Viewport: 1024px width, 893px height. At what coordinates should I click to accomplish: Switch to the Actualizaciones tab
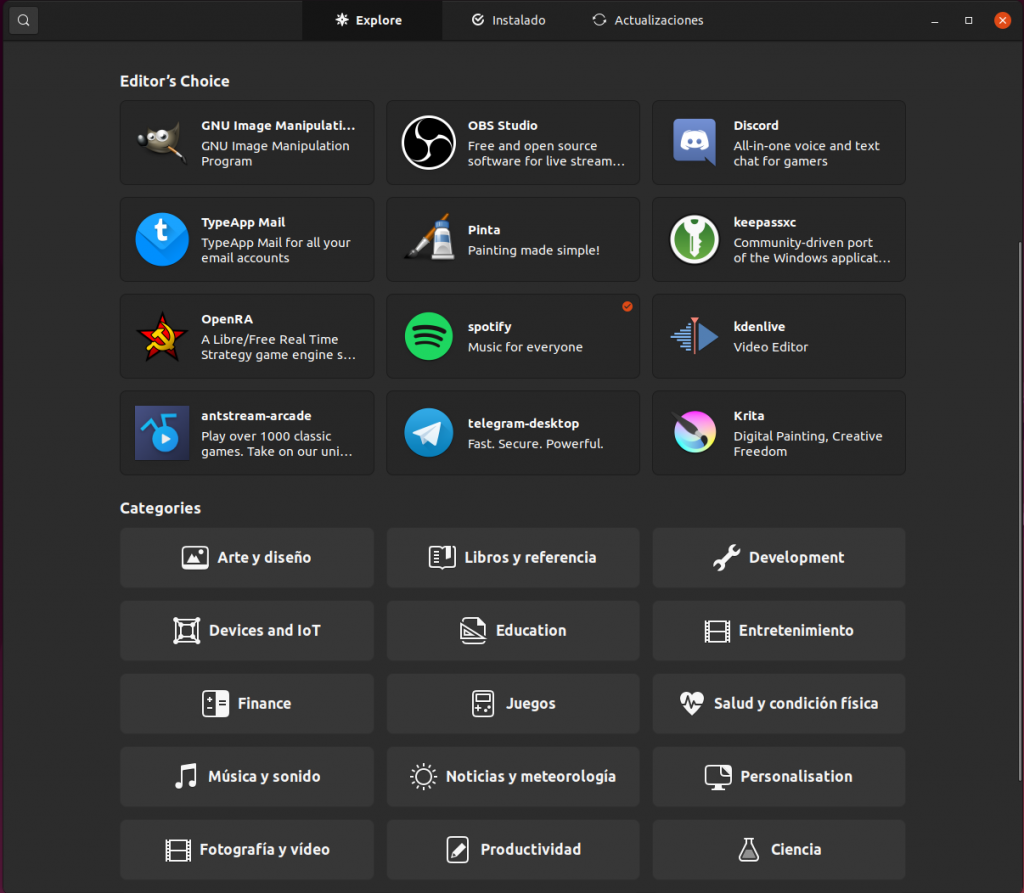tap(647, 20)
